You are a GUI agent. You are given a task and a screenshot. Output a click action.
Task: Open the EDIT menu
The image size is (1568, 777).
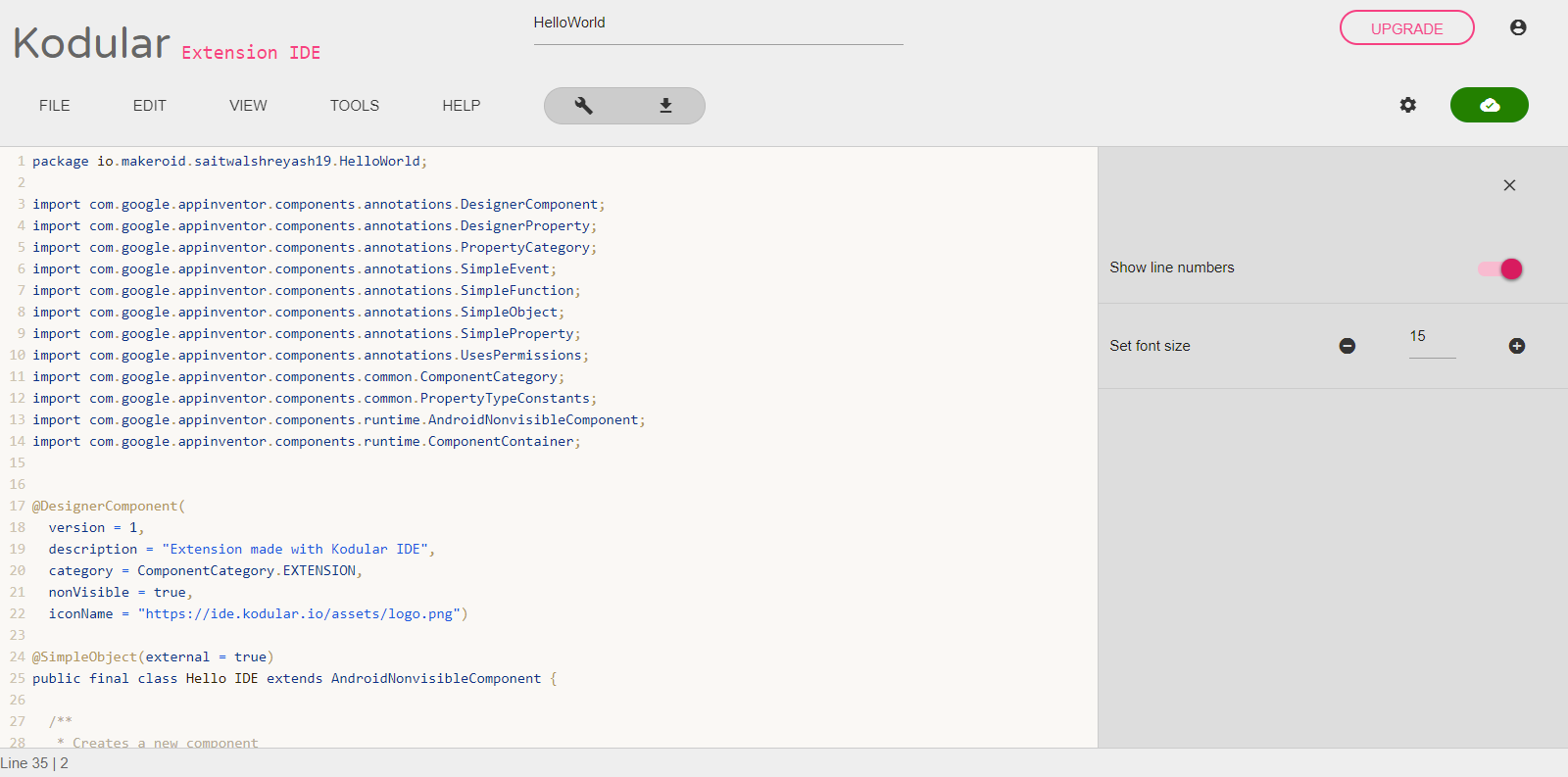[x=150, y=106]
